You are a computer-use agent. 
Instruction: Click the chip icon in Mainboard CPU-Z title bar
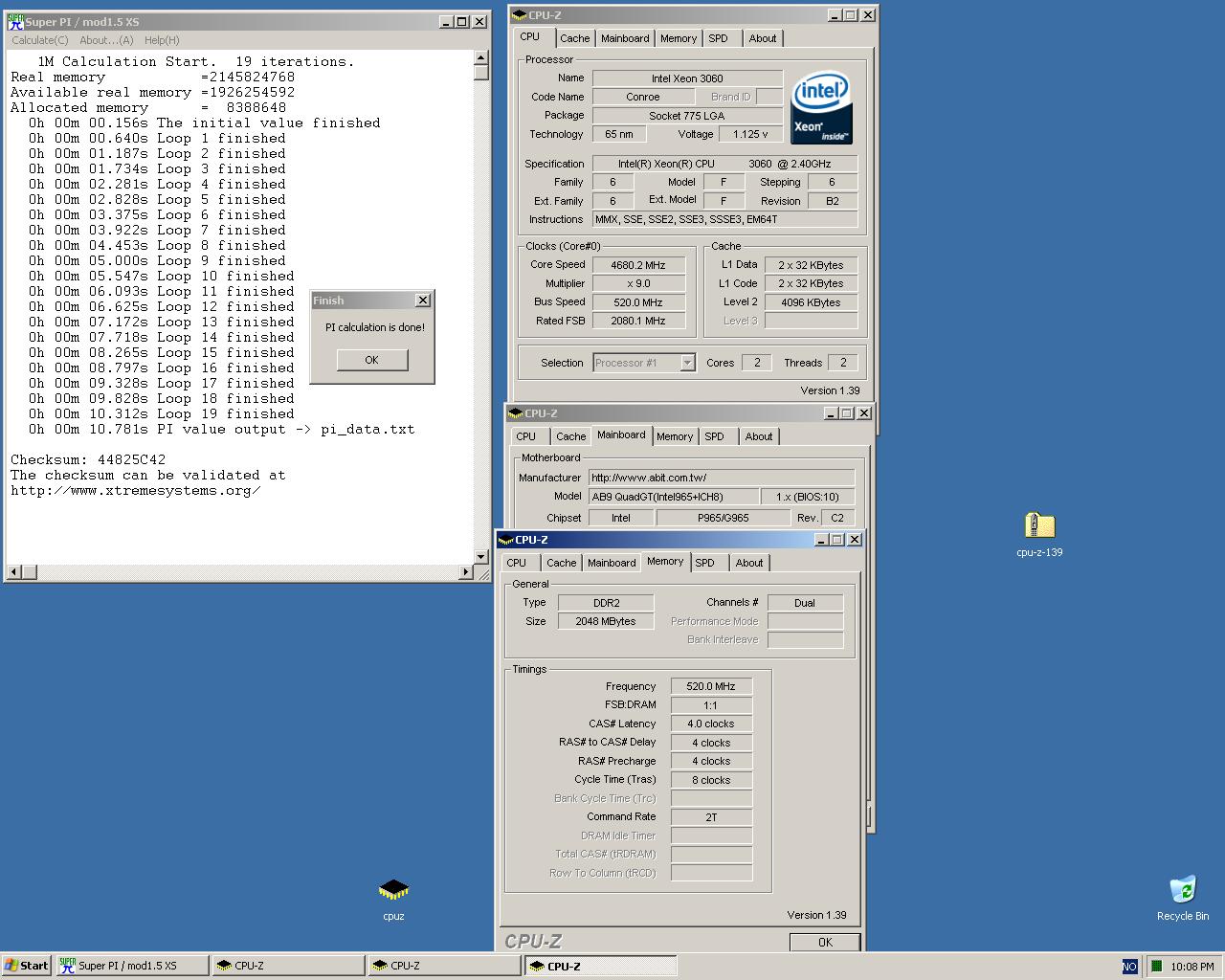516,413
